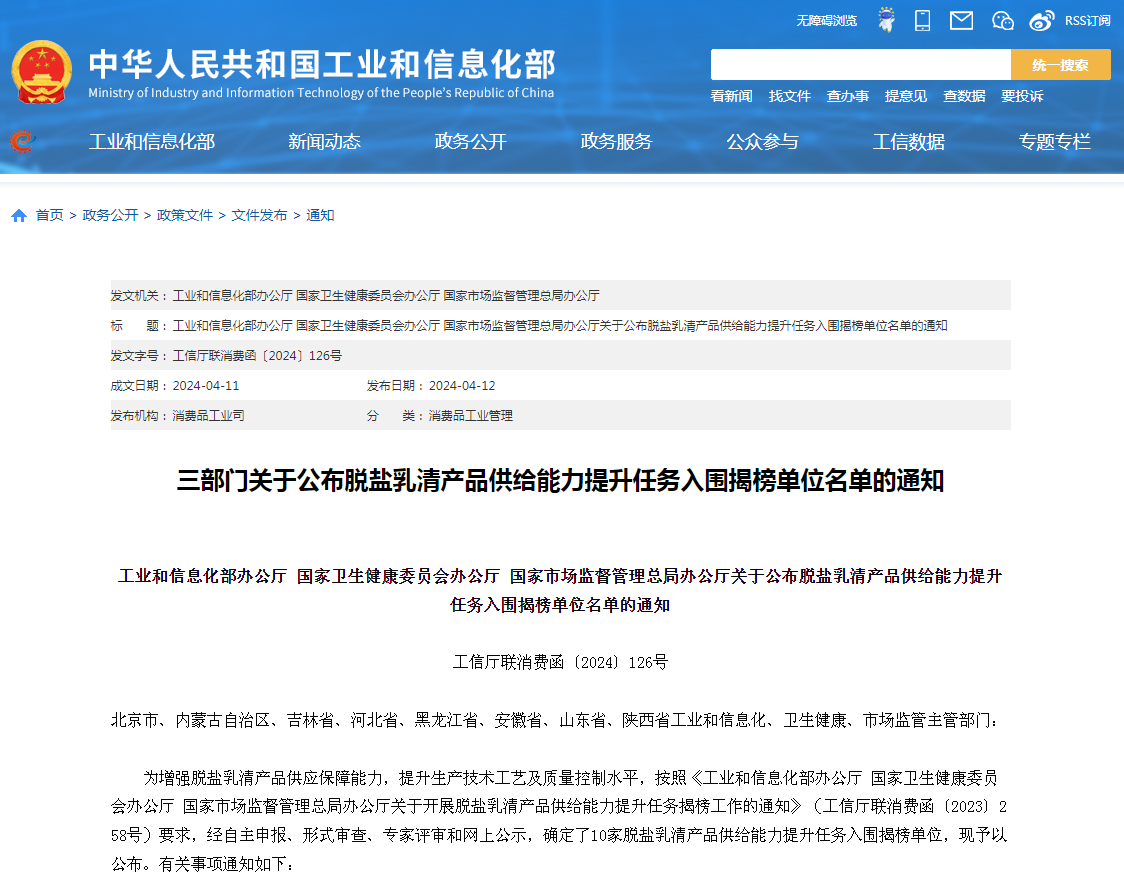Open the RSS订阅 link
This screenshot has width=1124, height=883.
click(1087, 20)
